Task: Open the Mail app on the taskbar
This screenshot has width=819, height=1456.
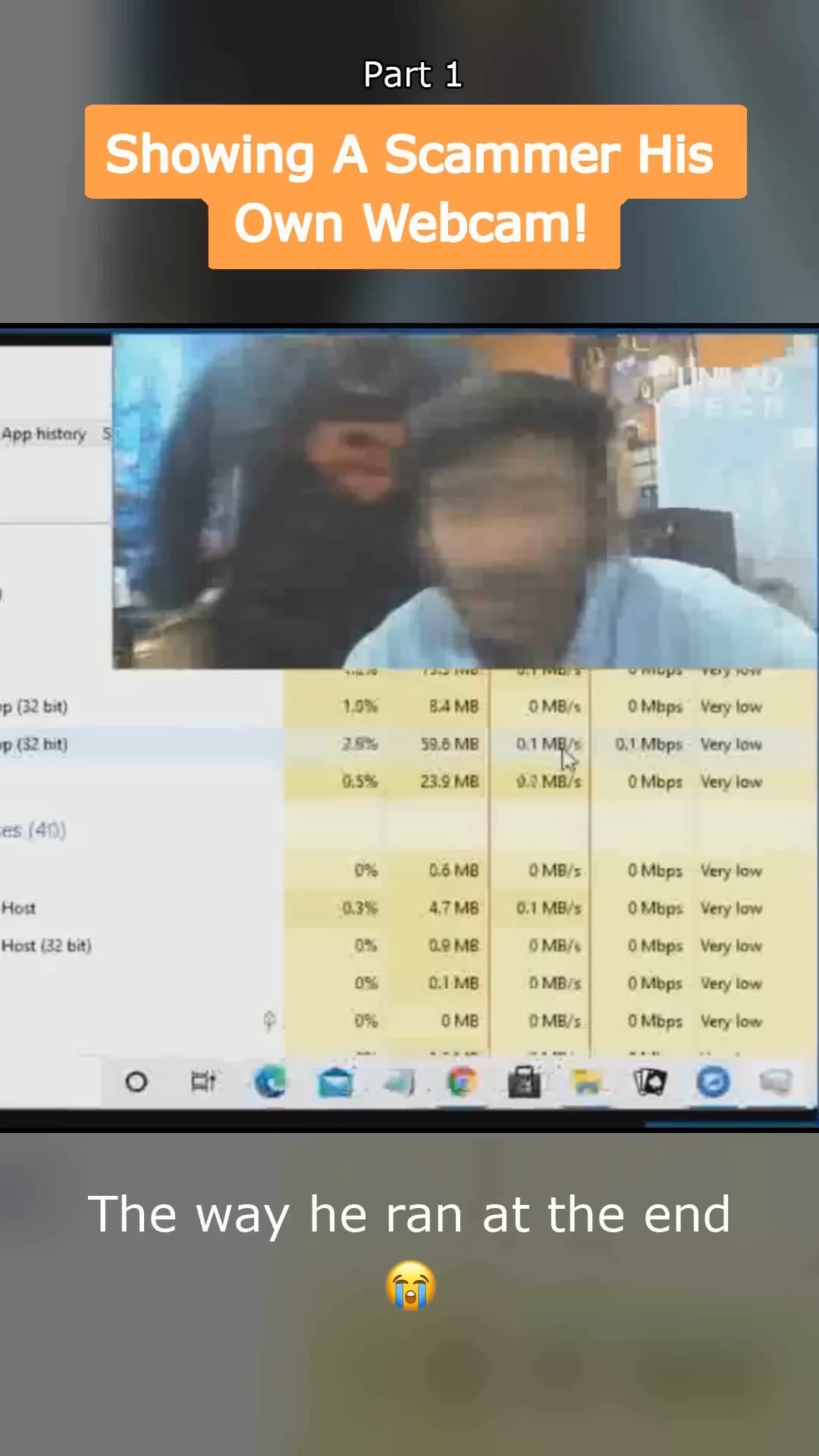Action: [334, 1082]
